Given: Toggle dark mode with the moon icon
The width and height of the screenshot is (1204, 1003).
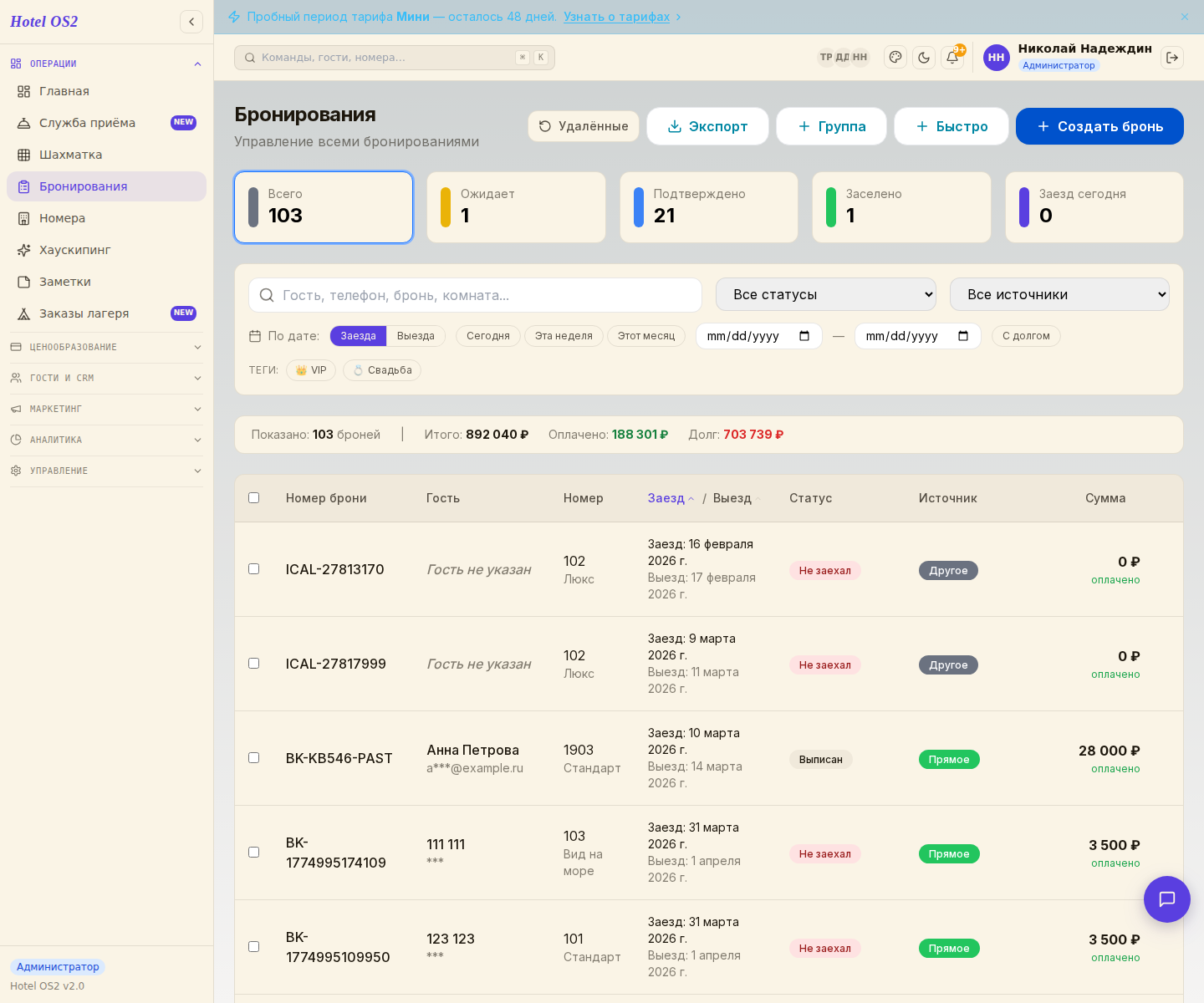Looking at the screenshot, I should click(x=924, y=58).
